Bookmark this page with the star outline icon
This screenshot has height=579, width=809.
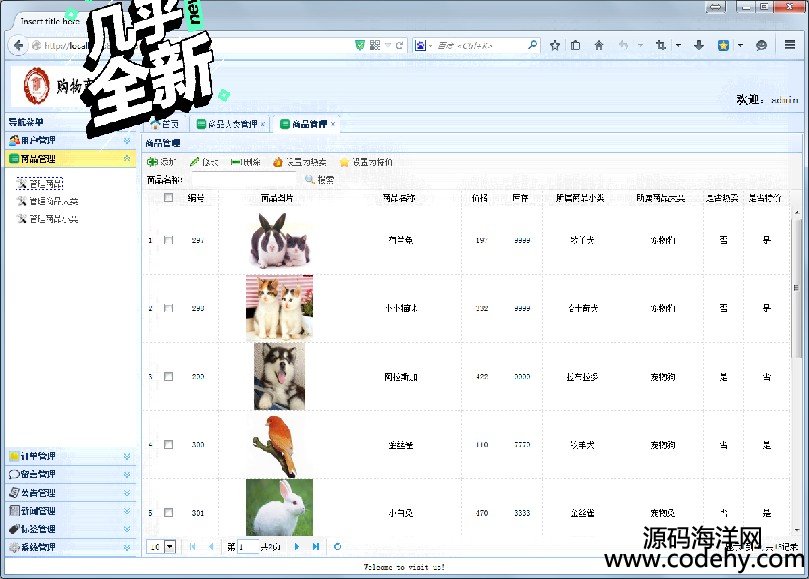click(x=555, y=45)
